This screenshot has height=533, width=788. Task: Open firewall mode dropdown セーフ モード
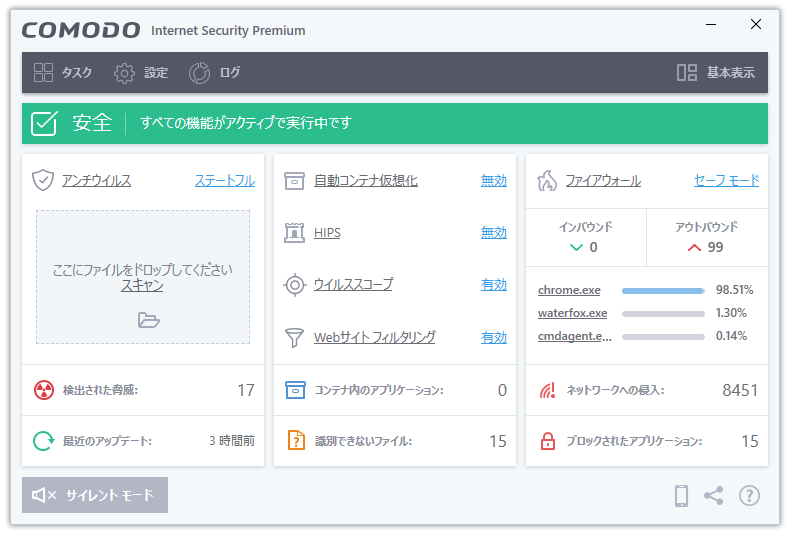727,180
